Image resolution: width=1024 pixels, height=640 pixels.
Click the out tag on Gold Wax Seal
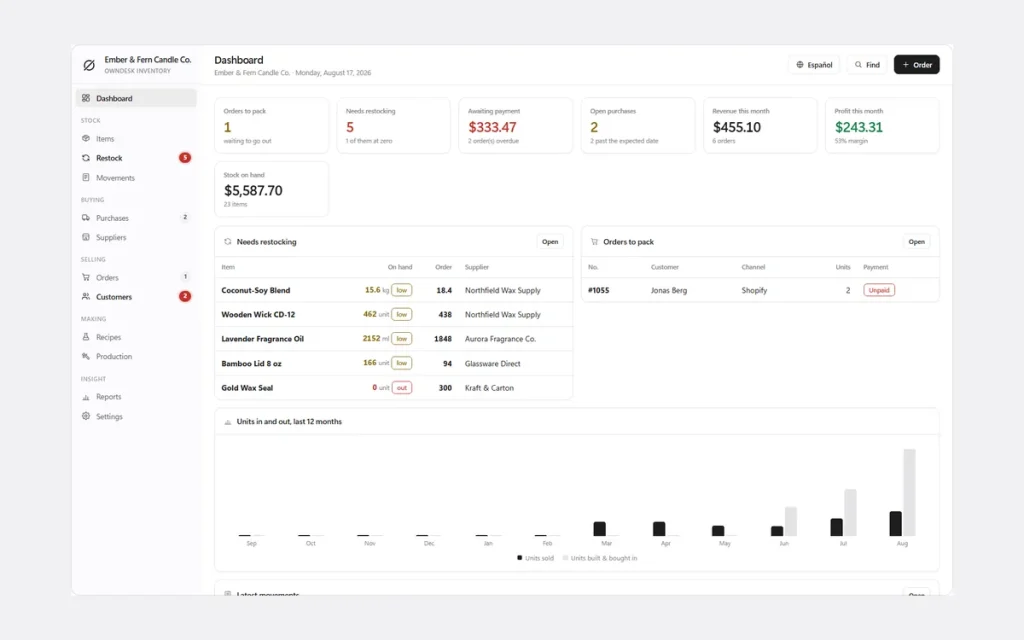pyautogui.click(x=402, y=388)
